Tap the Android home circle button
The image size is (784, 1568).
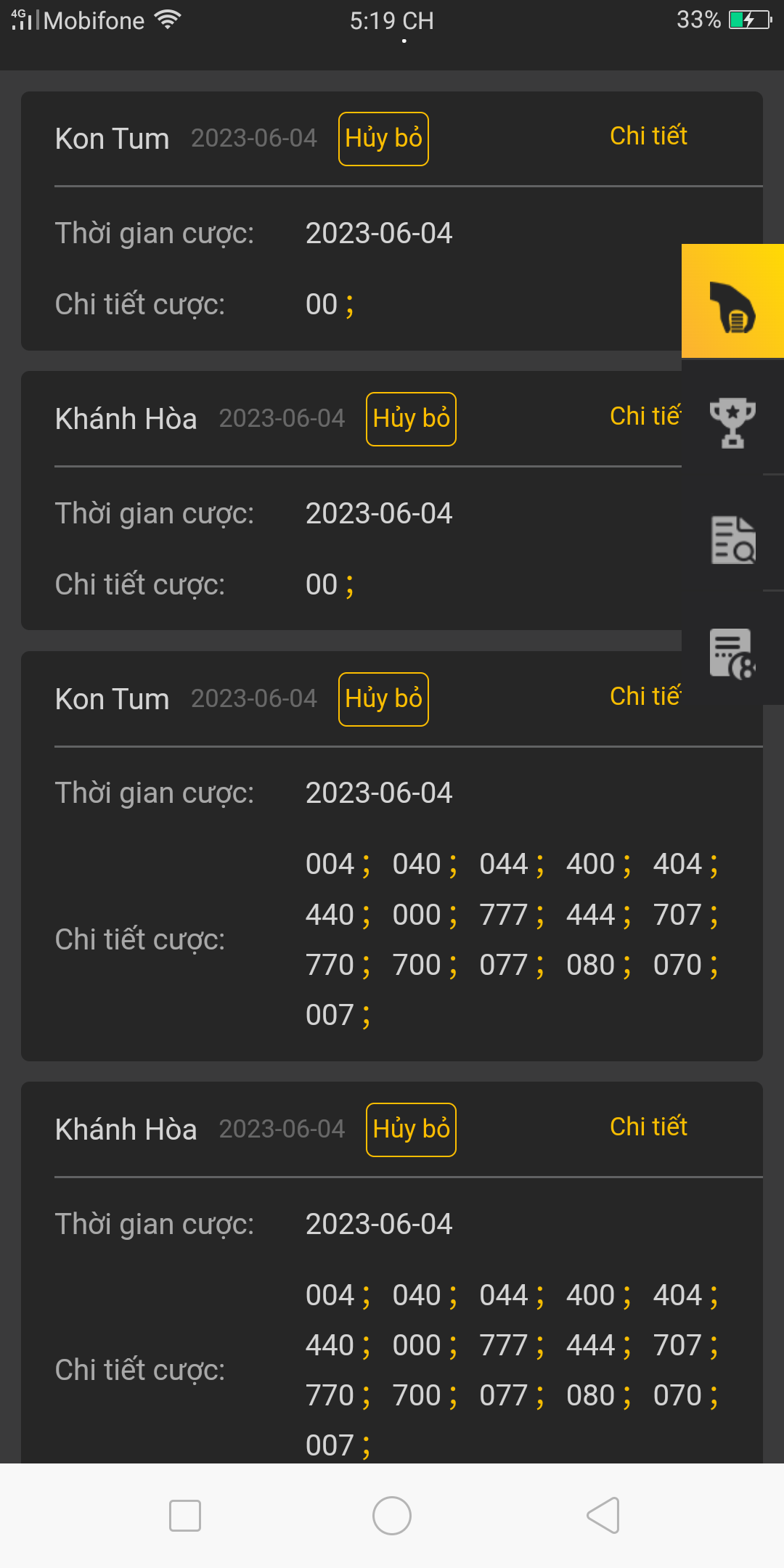coord(392,1516)
